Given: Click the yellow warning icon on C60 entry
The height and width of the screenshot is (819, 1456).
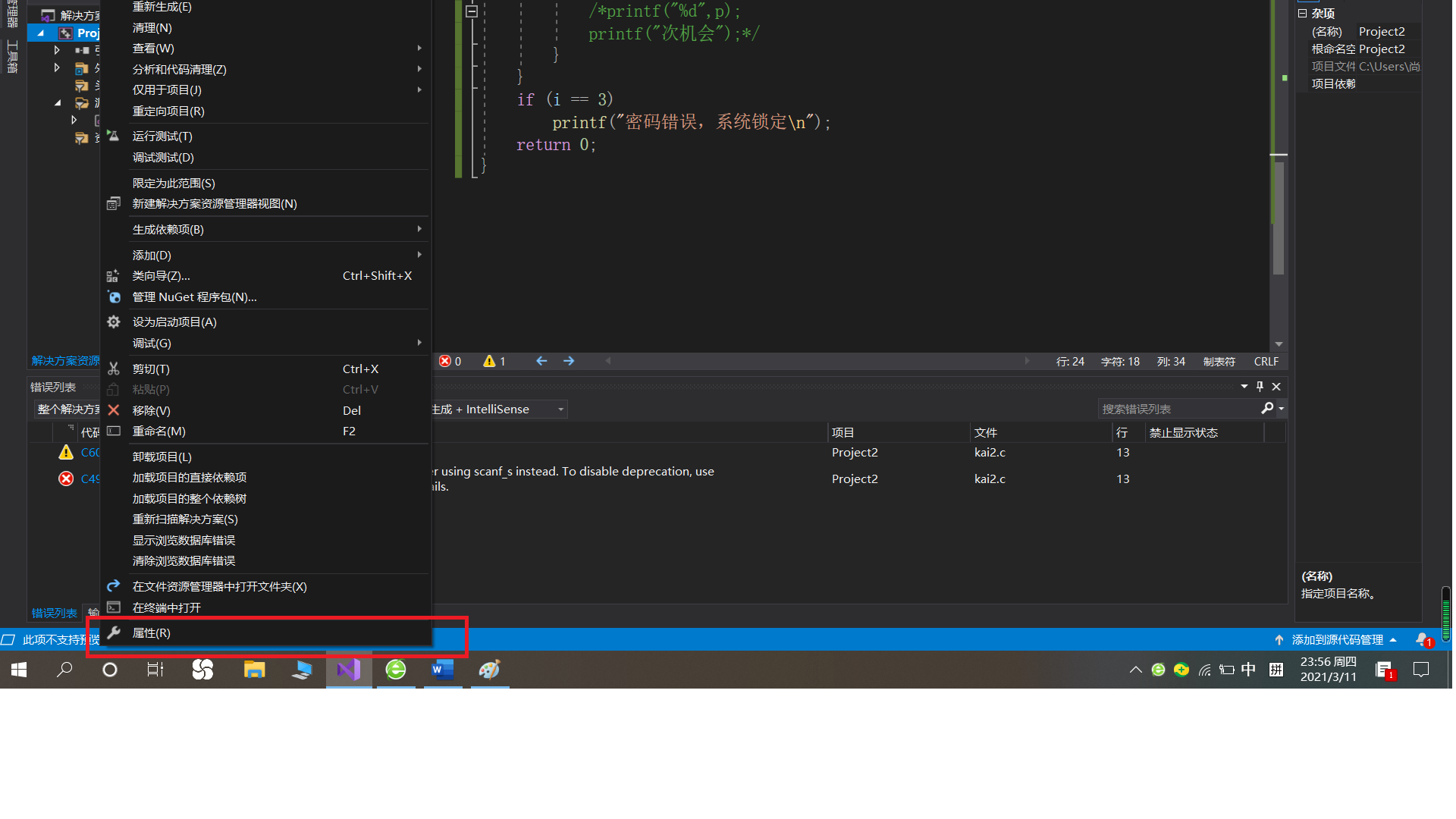Looking at the screenshot, I should click(65, 452).
